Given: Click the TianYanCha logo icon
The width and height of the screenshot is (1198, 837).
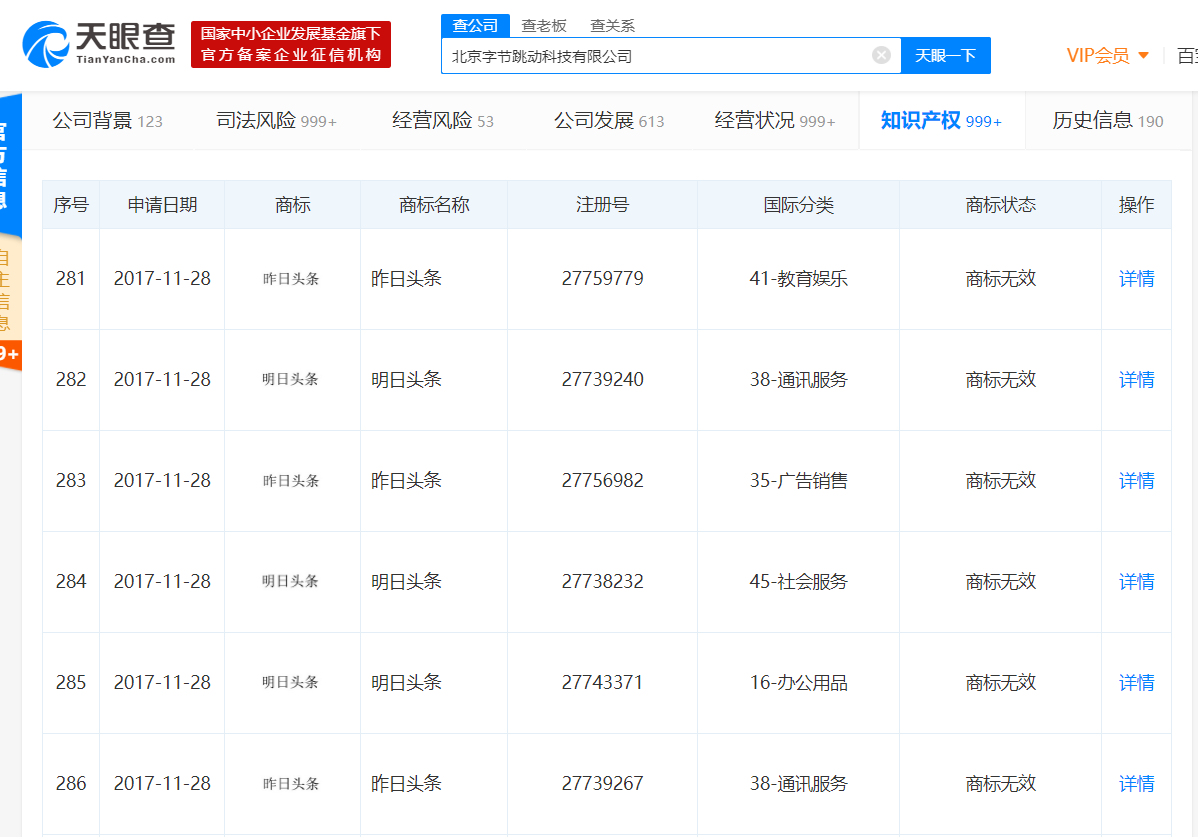Looking at the screenshot, I should [45, 44].
